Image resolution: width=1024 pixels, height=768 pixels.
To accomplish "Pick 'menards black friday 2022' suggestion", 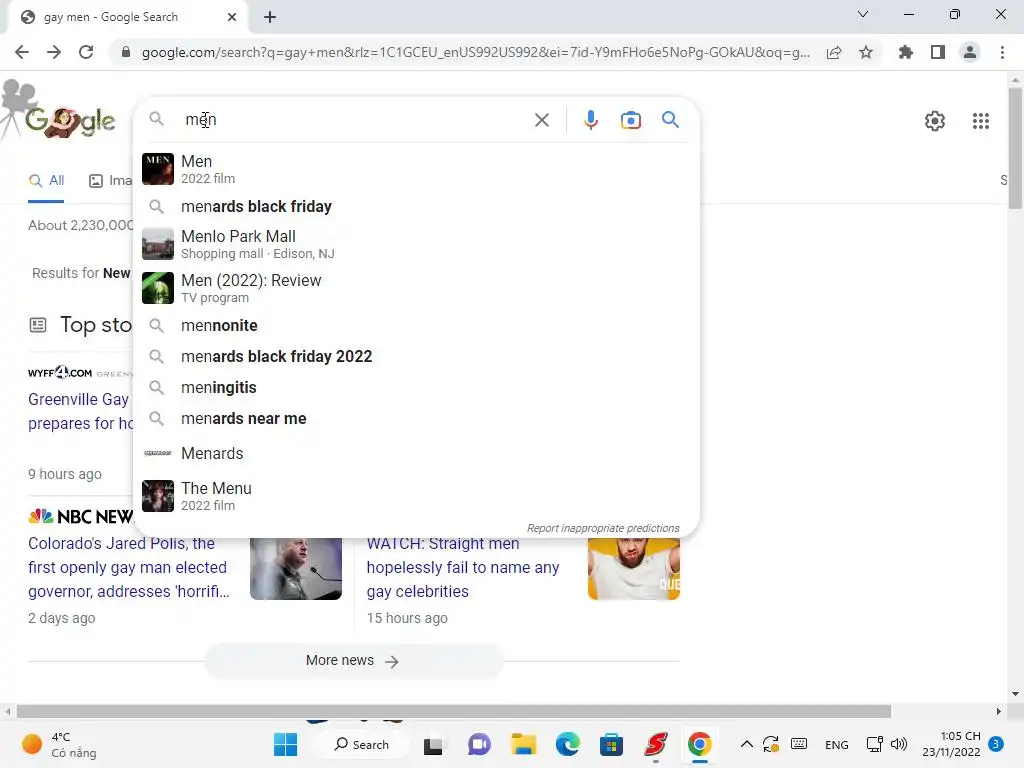I will [x=416, y=357].
